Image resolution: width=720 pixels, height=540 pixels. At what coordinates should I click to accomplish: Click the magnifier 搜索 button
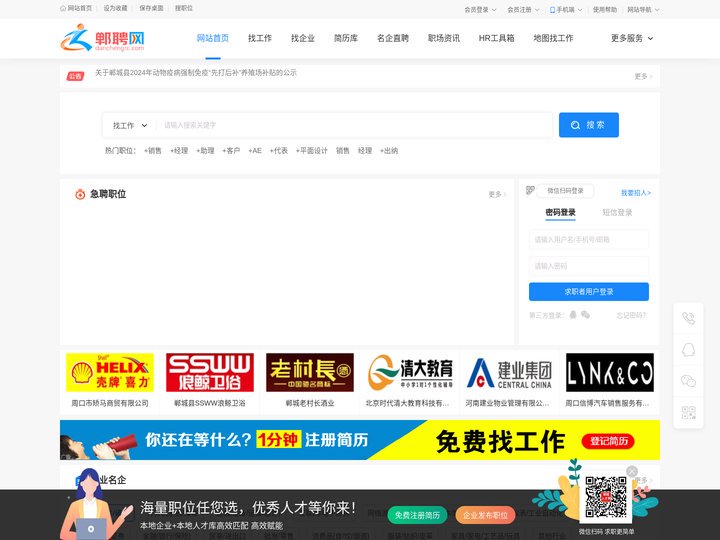point(589,125)
